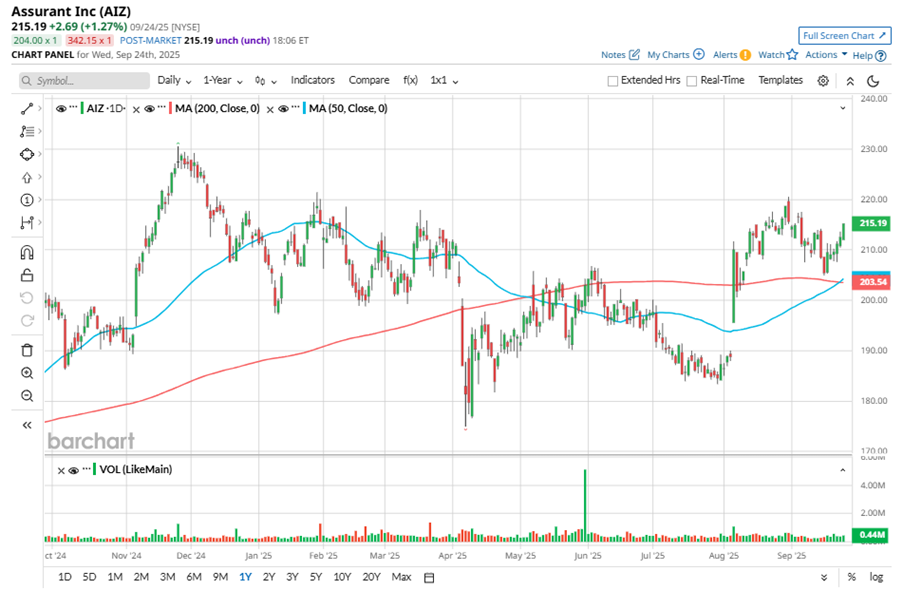The width and height of the screenshot is (903, 590).
Task: Open the 1-Year period dropdown
Action: [223, 81]
